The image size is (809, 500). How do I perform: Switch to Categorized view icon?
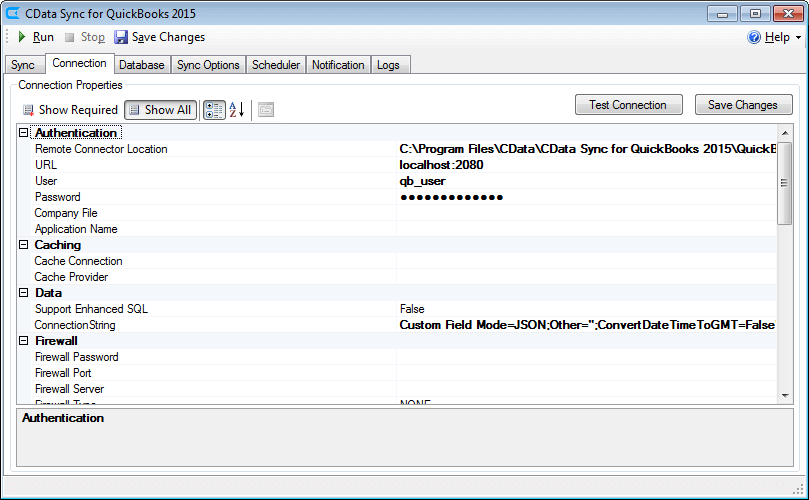point(214,110)
